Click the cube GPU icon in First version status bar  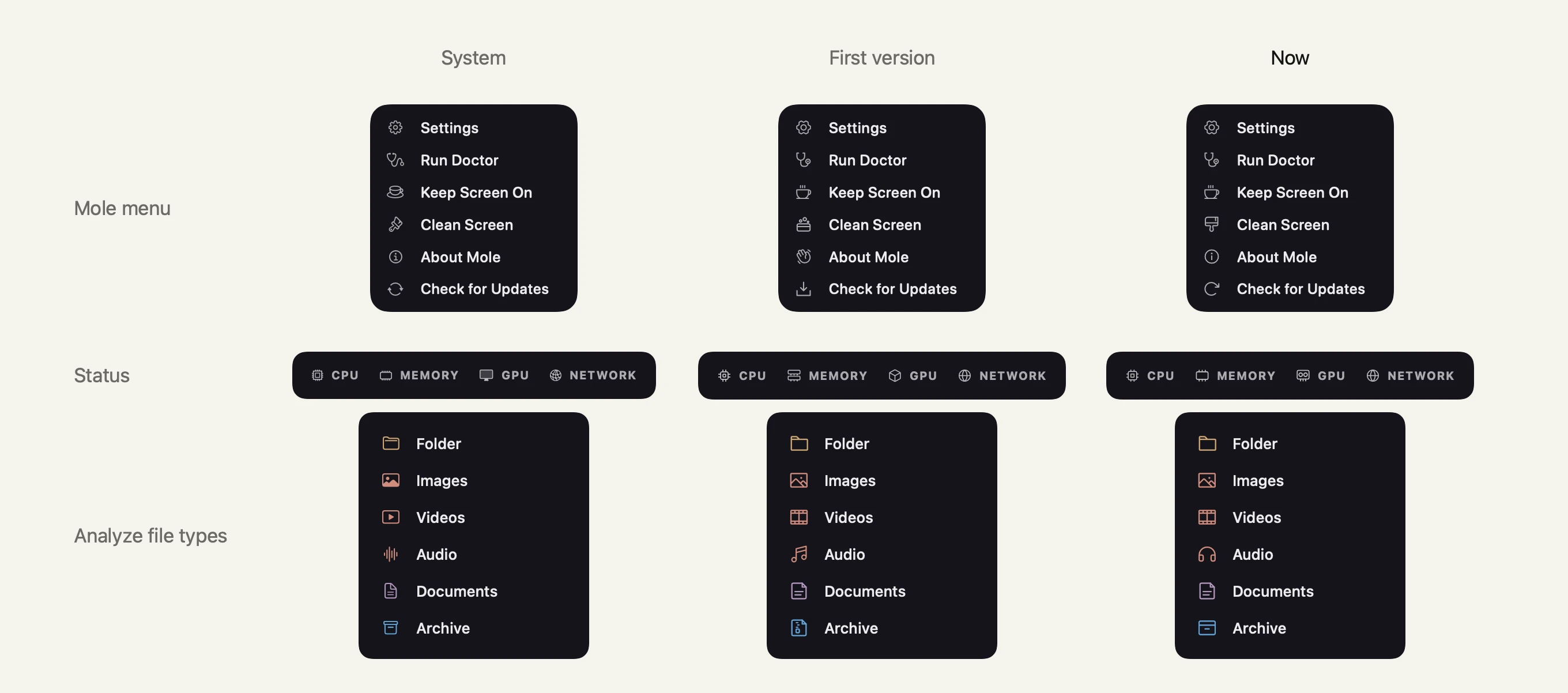point(895,376)
